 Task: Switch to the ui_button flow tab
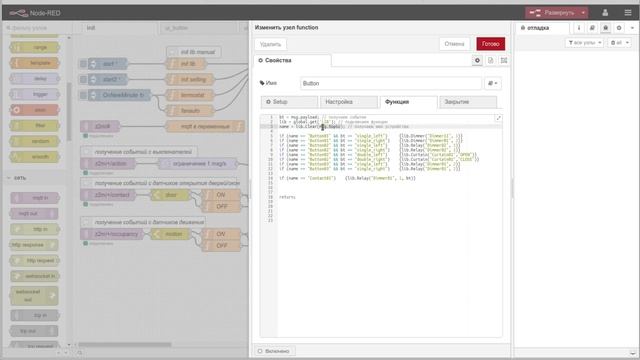click(x=198, y=28)
